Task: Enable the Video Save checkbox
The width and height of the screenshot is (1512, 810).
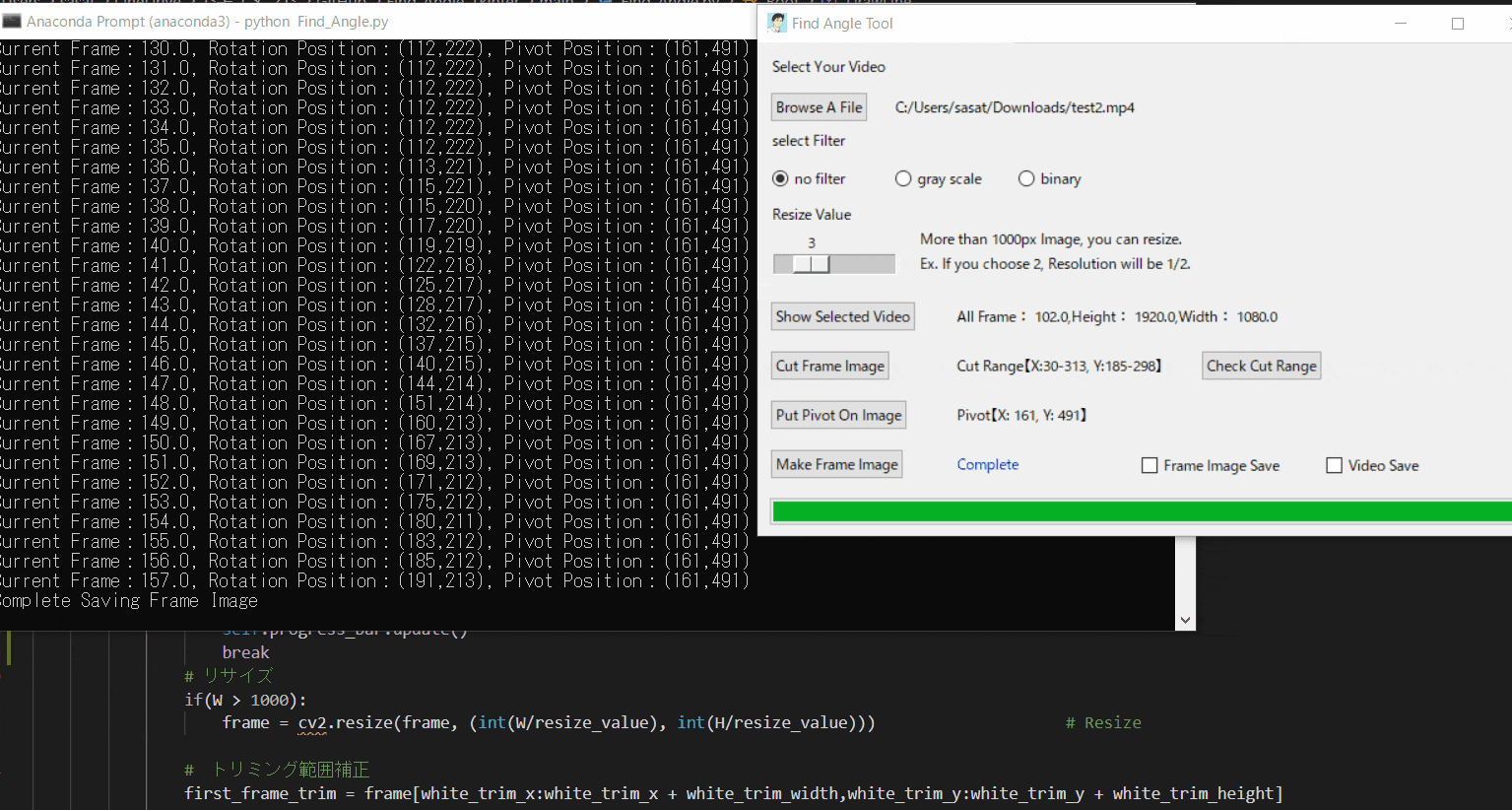Action: click(1334, 465)
